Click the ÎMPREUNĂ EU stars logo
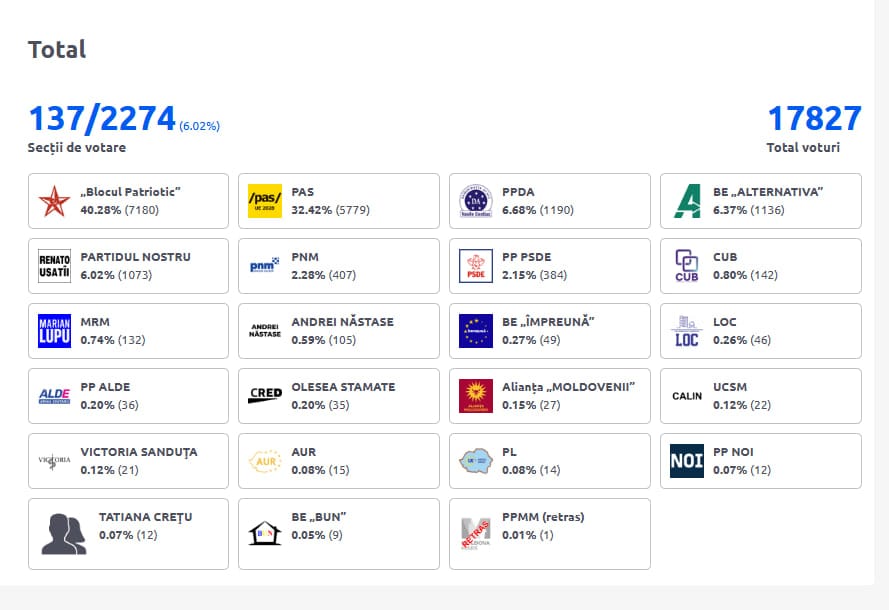This screenshot has height=610, width=889. [x=476, y=331]
